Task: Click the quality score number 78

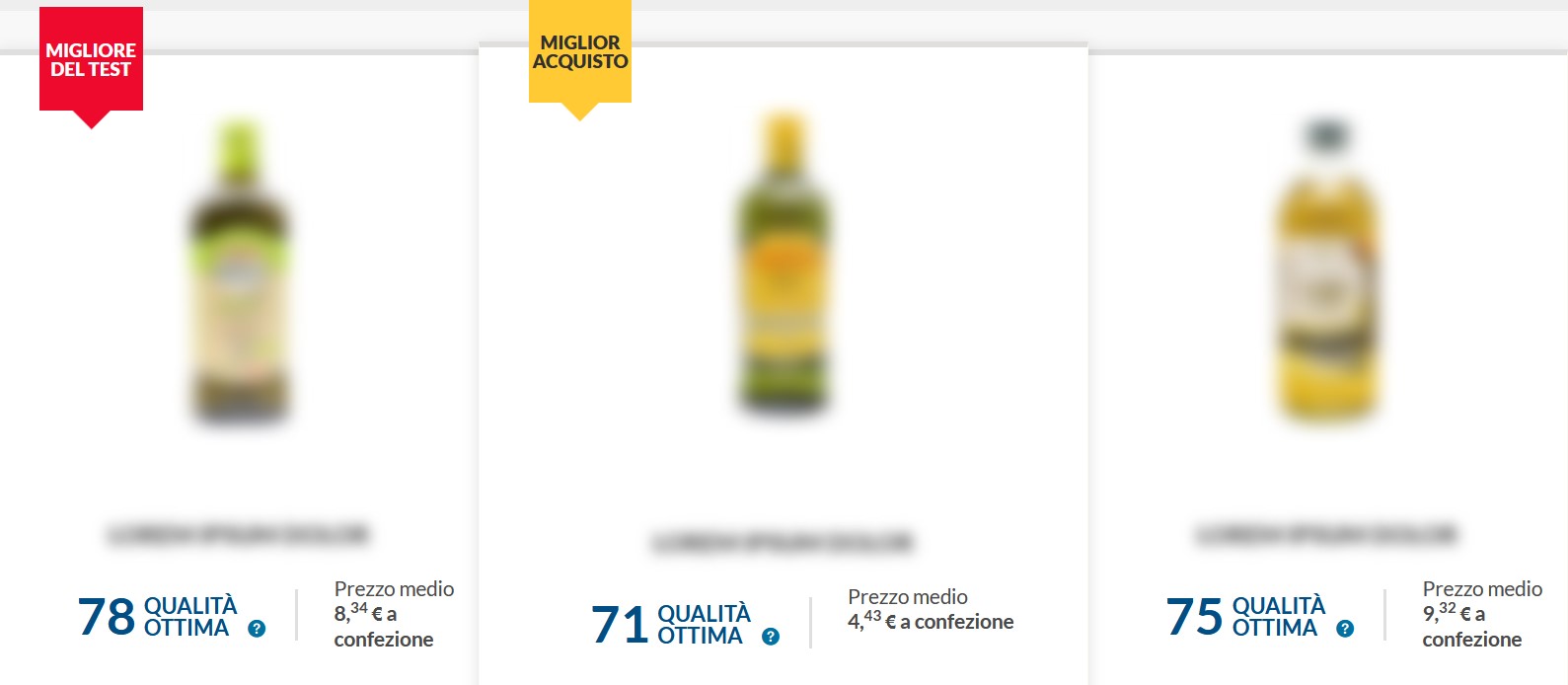Action: (107, 617)
